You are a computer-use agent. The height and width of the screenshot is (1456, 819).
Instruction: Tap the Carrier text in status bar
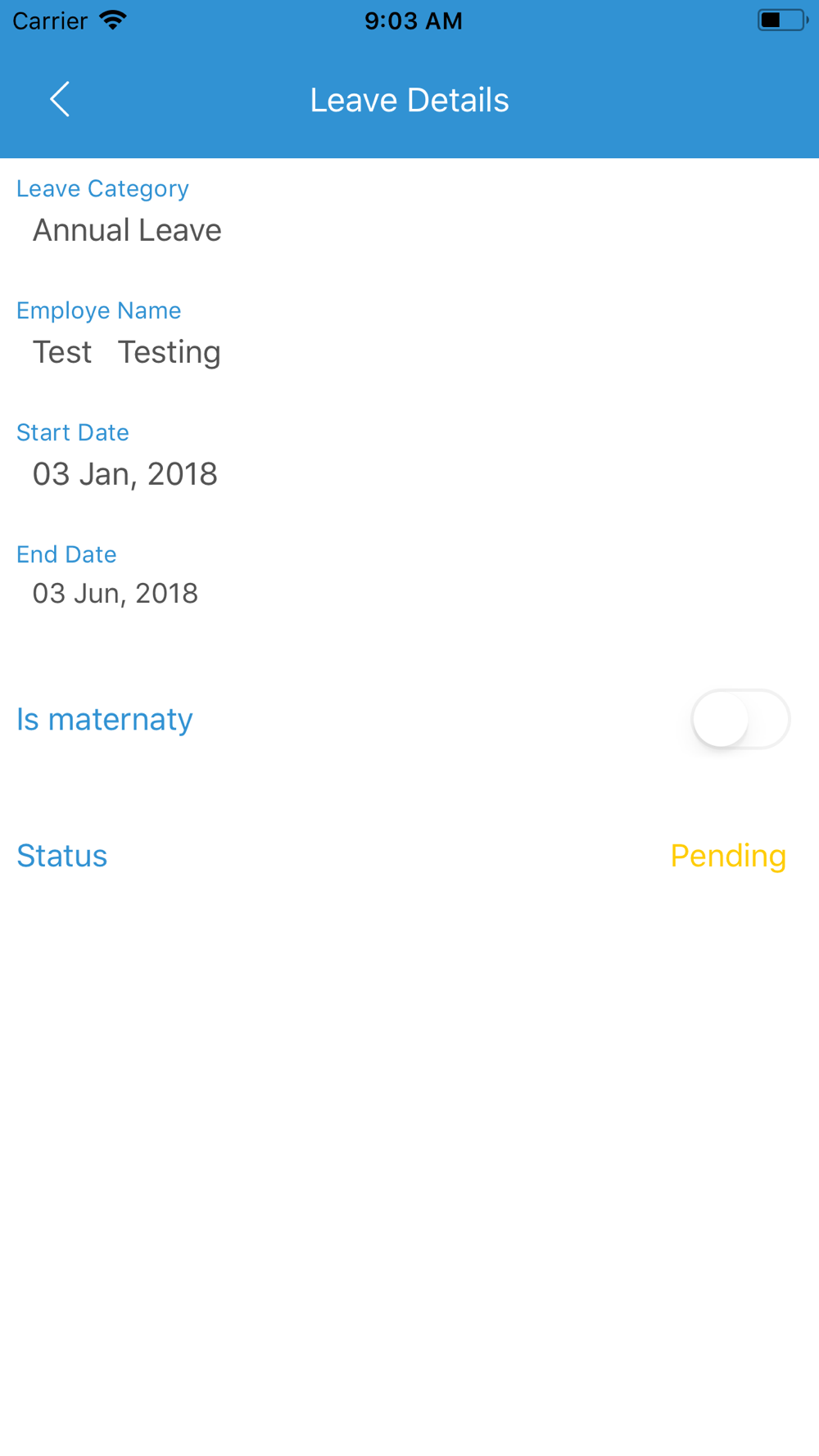[x=50, y=20]
